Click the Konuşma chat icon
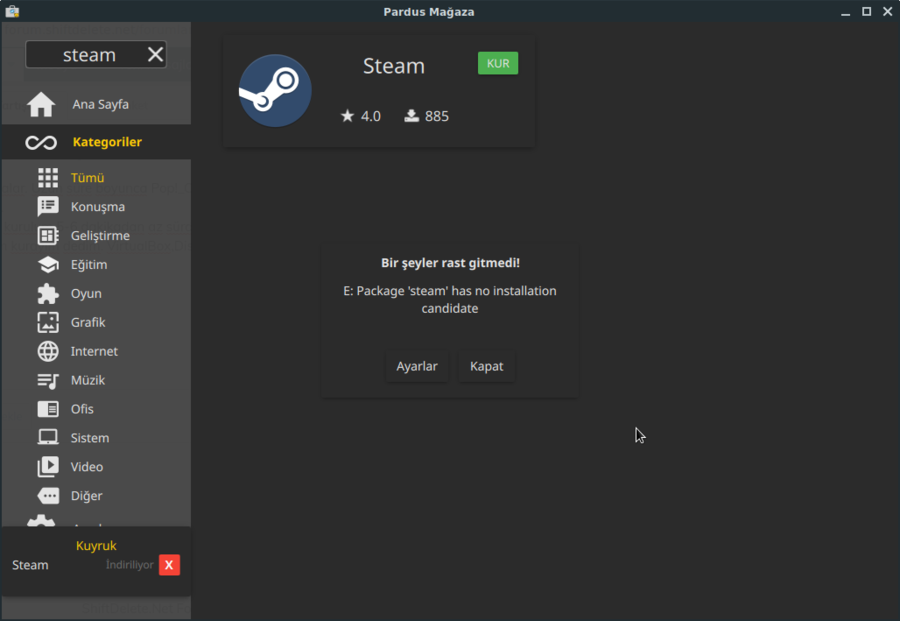 (x=48, y=207)
